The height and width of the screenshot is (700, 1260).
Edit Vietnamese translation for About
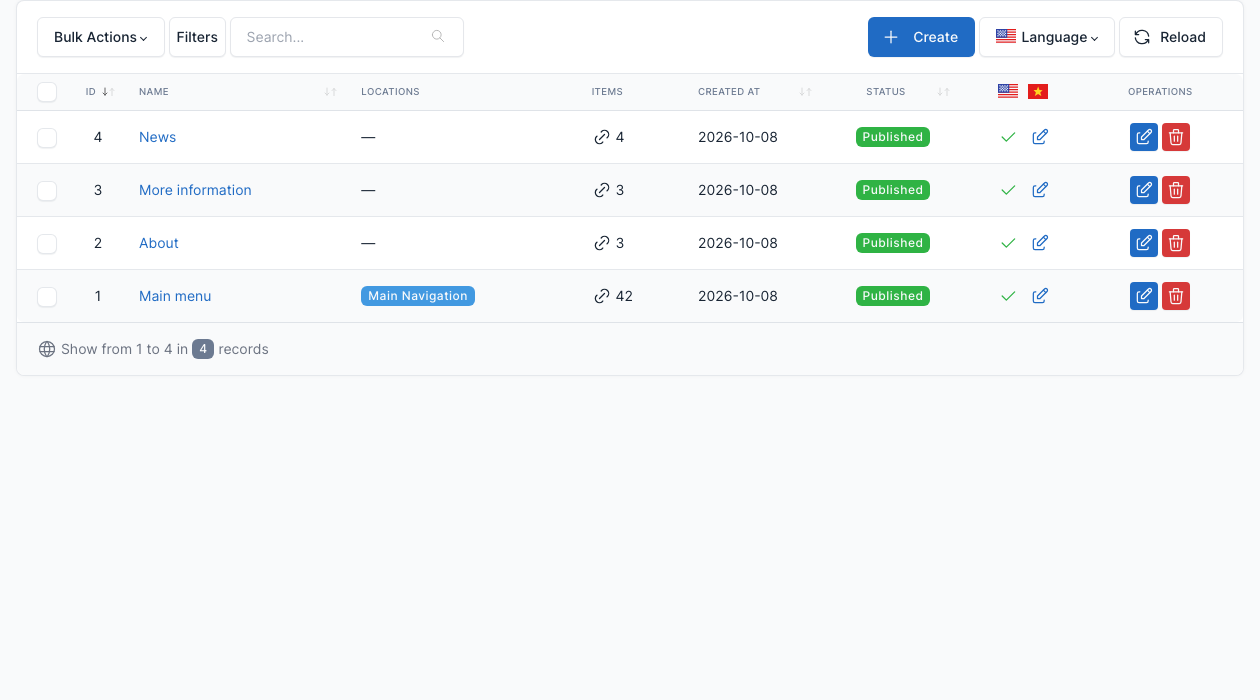tap(1040, 243)
